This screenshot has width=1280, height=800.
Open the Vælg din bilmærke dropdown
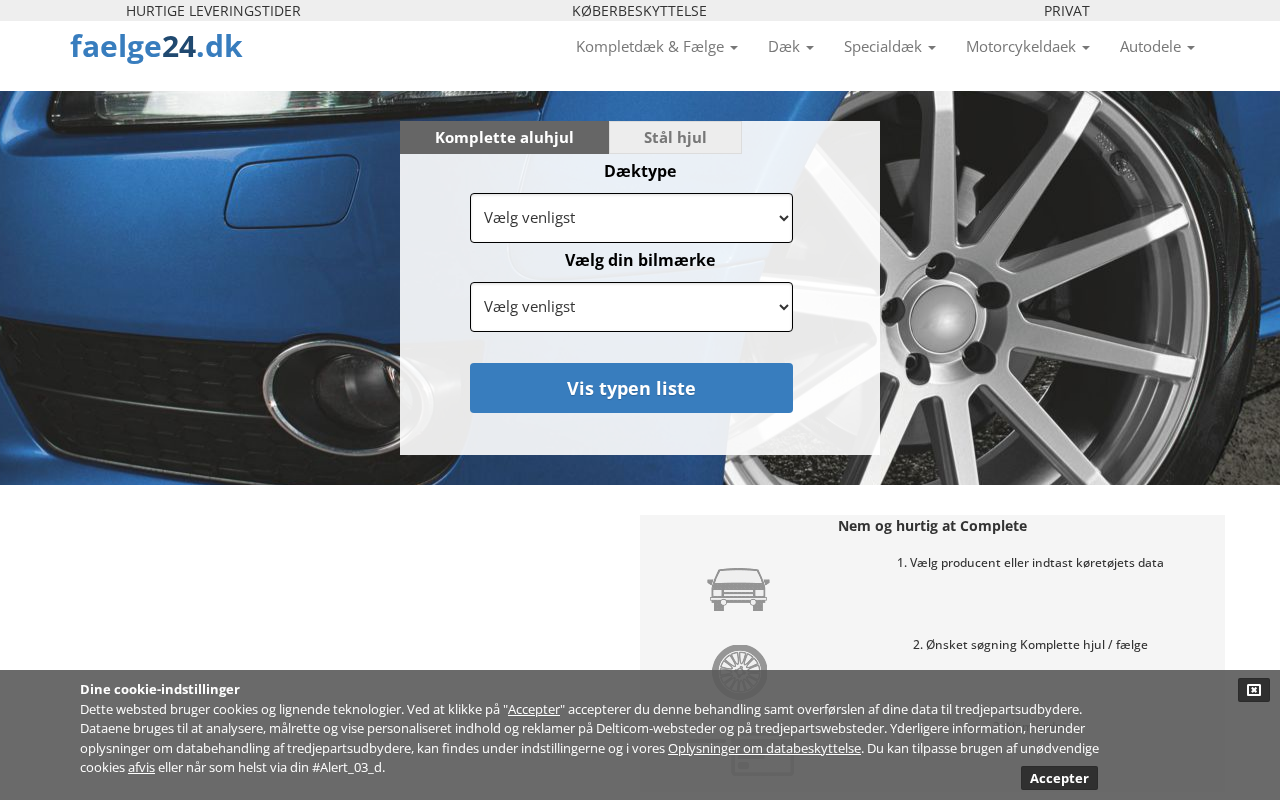[x=631, y=307]
